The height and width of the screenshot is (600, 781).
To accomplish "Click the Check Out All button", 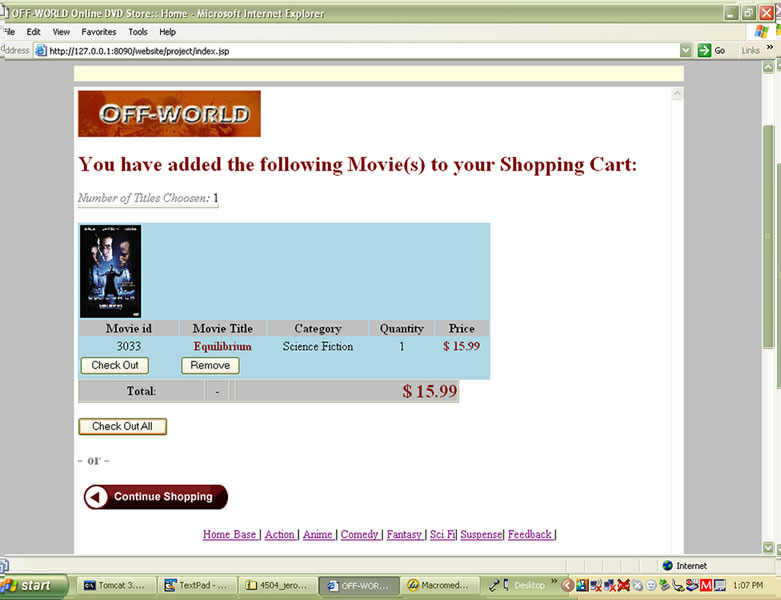I will tap(122, 427).
